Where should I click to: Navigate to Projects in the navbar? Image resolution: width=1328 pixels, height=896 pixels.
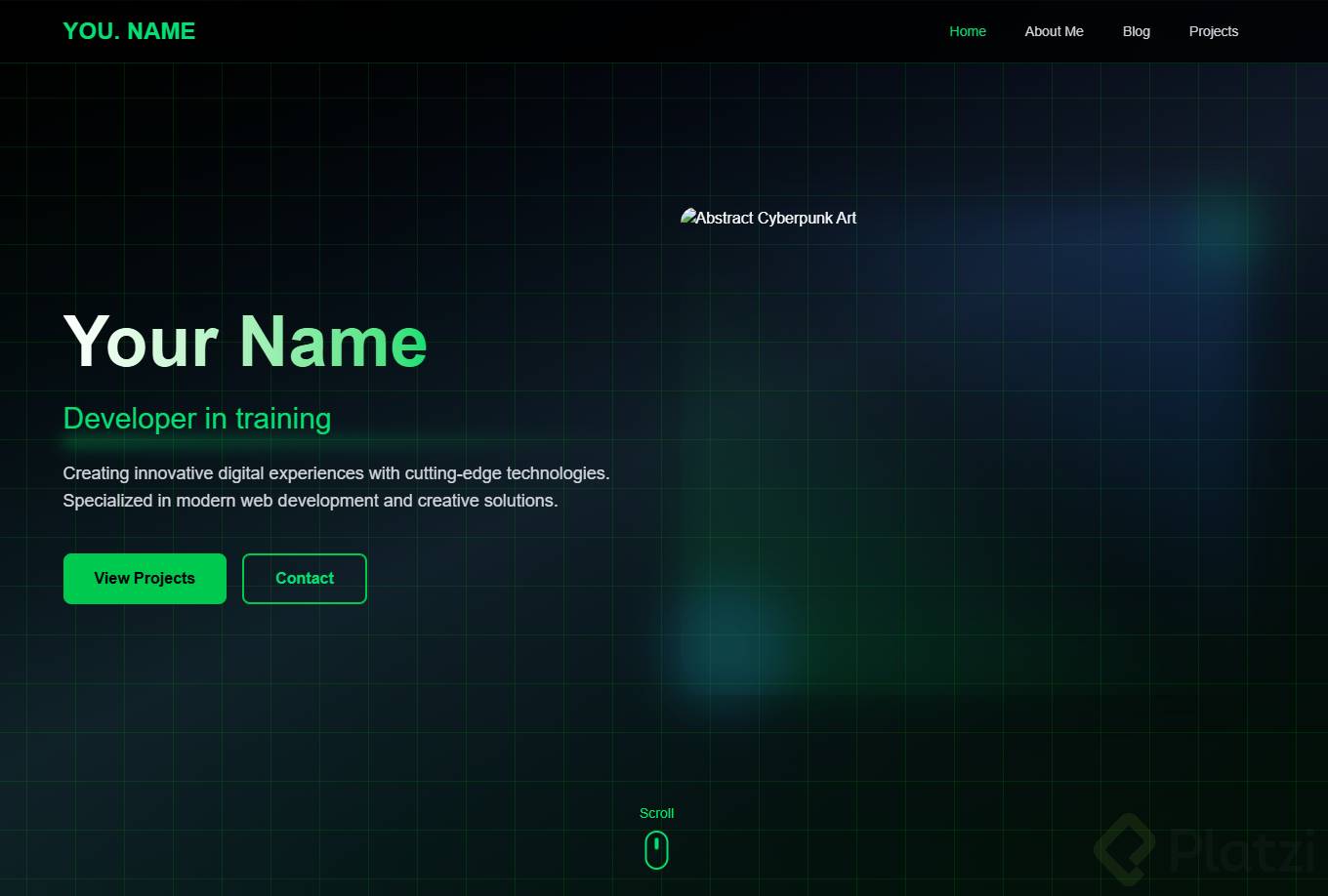coord(1214,31)
